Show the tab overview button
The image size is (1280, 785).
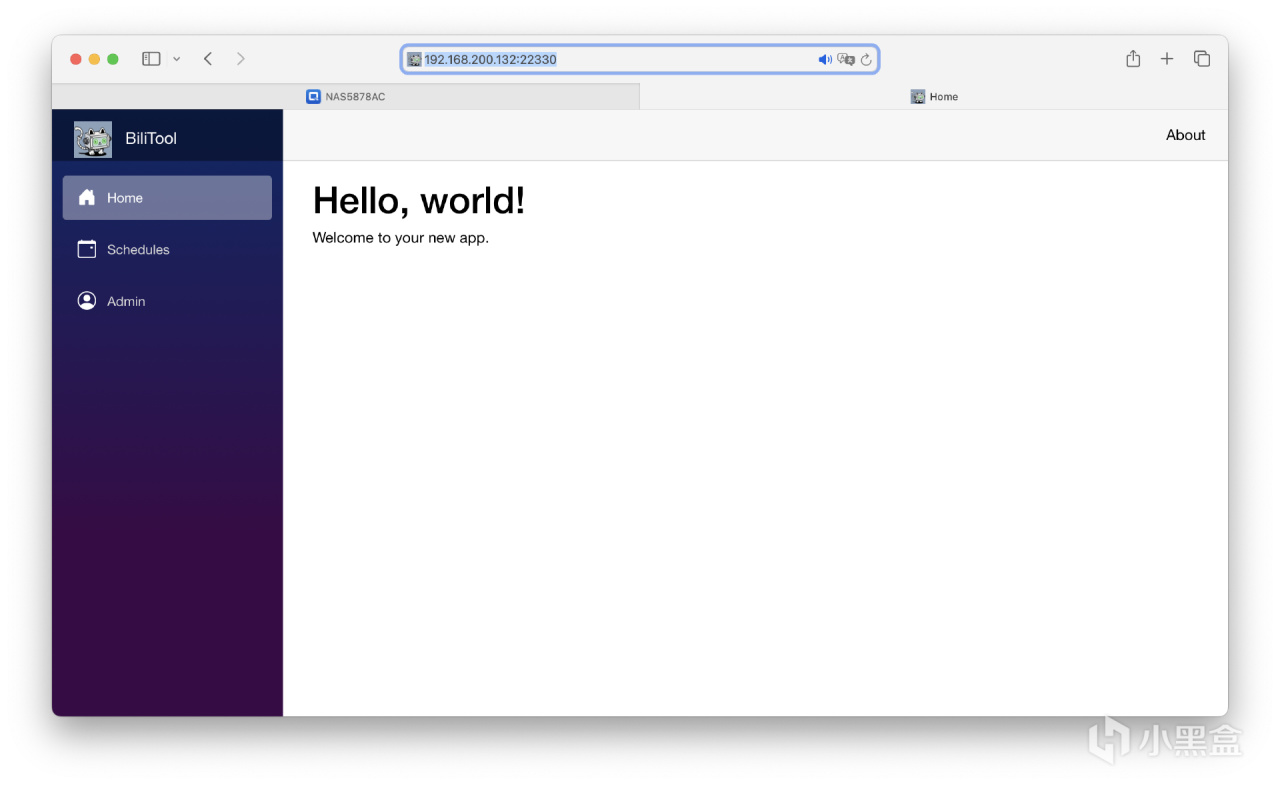(x=1202, y=59)
